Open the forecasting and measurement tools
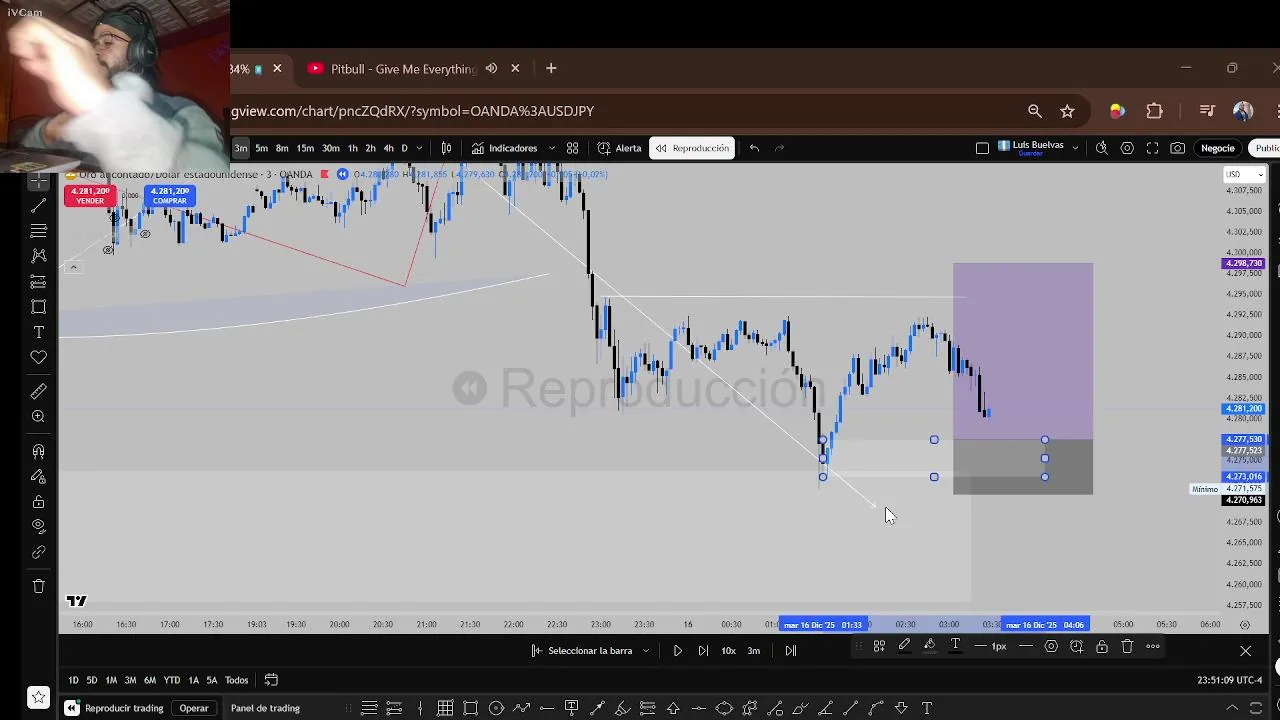Screen dimensions: 1280x720 coord(38,281)
